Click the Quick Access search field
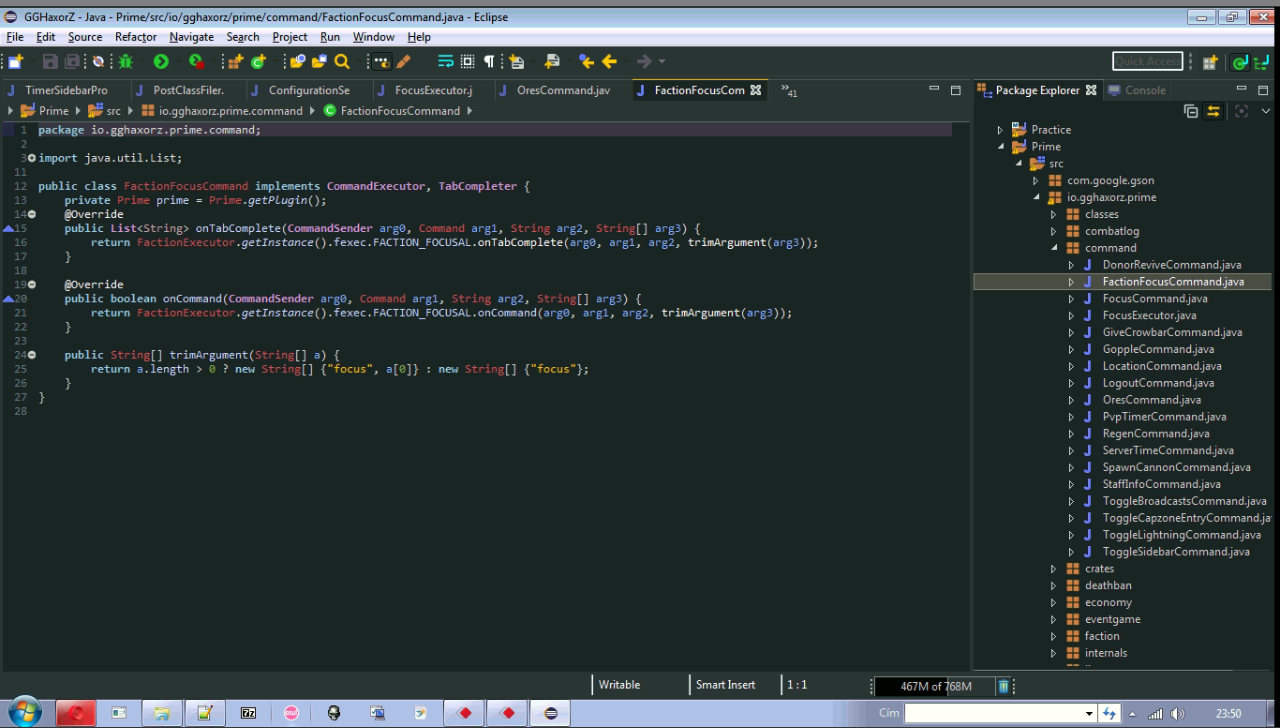 click(x=1148, y=61)
